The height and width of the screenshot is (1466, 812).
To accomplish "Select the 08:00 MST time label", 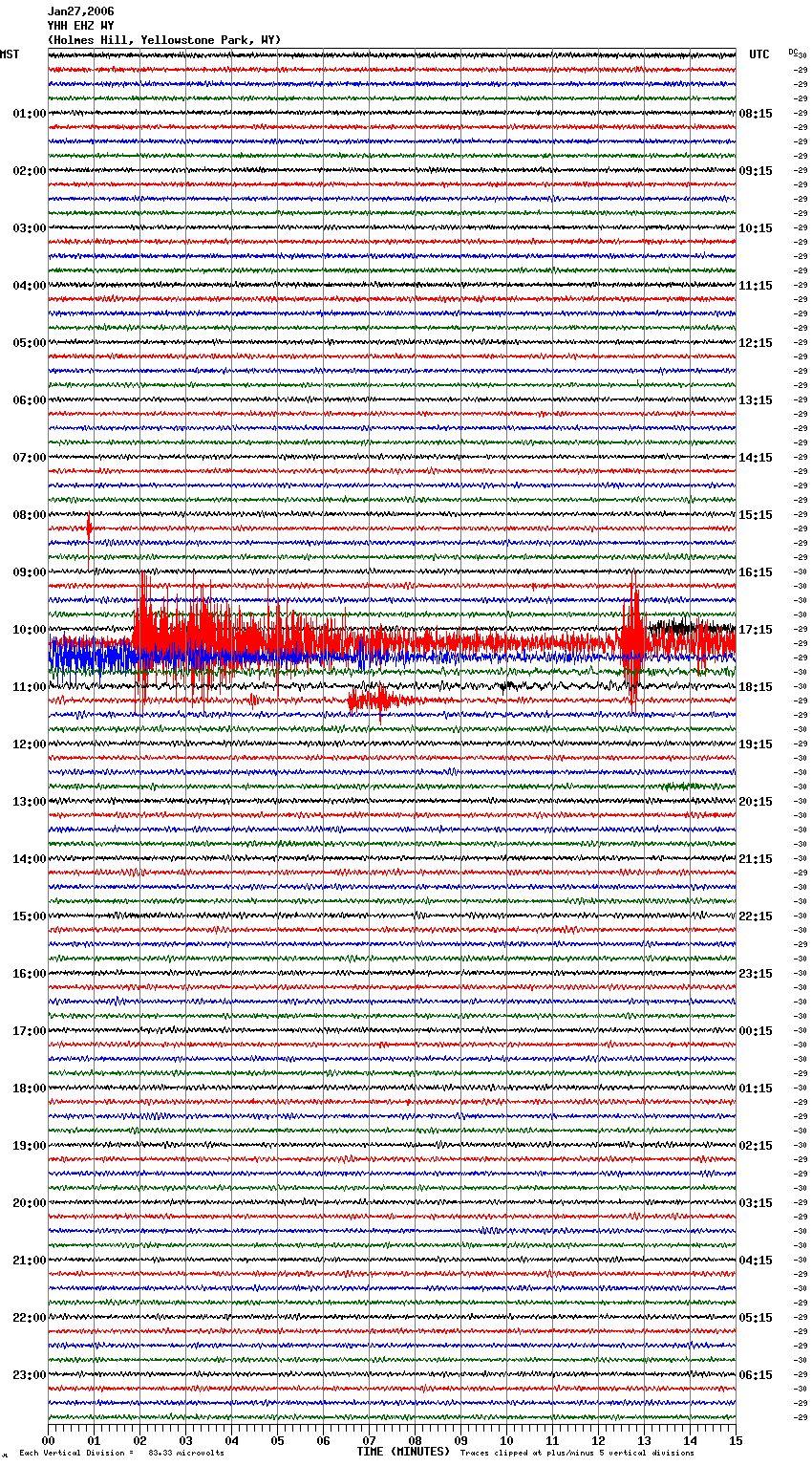I will 29,515.
